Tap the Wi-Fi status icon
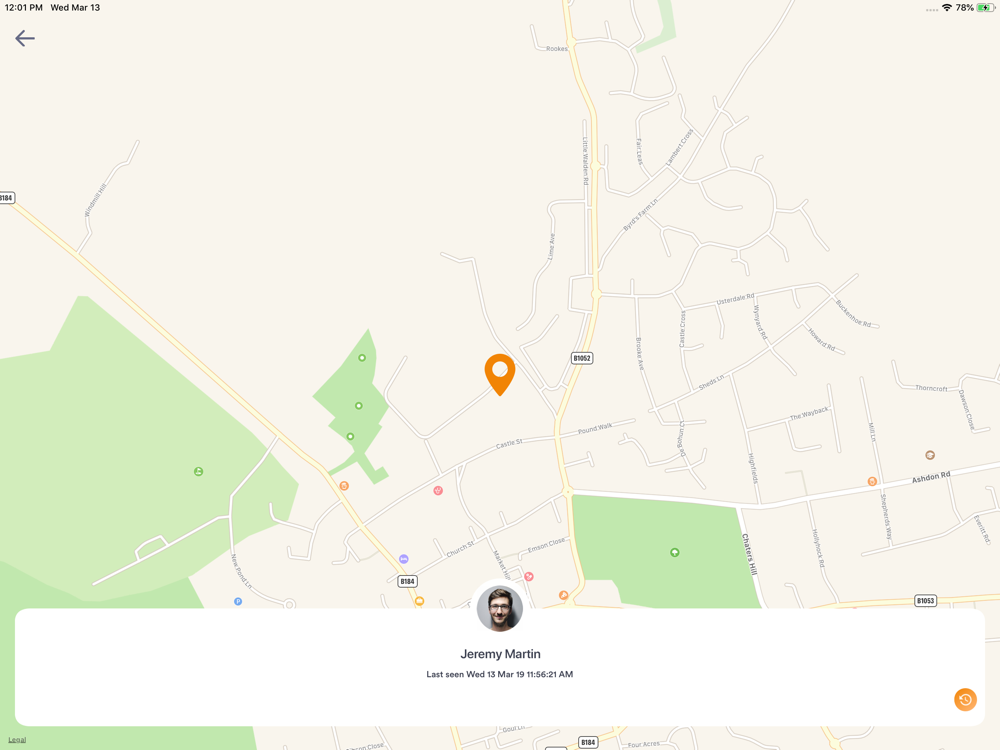The height and width of the screenshot is (750, 1000). click(x=947, y=8)
